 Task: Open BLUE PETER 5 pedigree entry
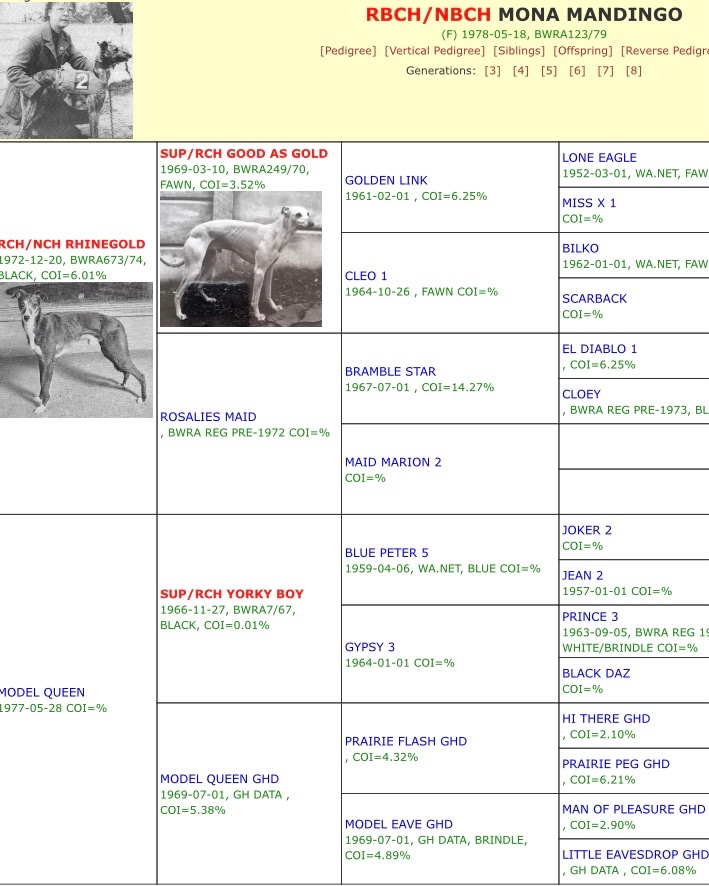(386, 553)
